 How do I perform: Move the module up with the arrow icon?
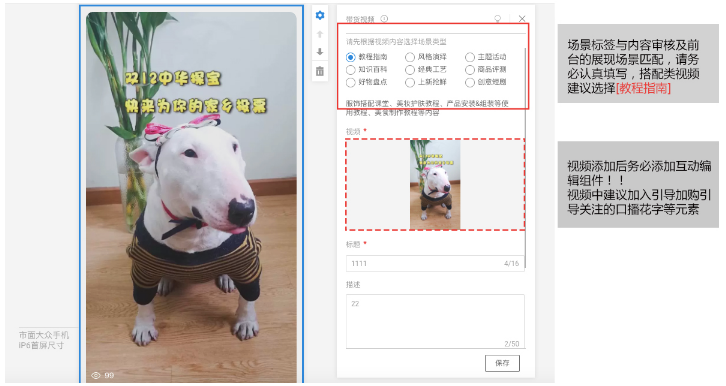coord(320,34)
